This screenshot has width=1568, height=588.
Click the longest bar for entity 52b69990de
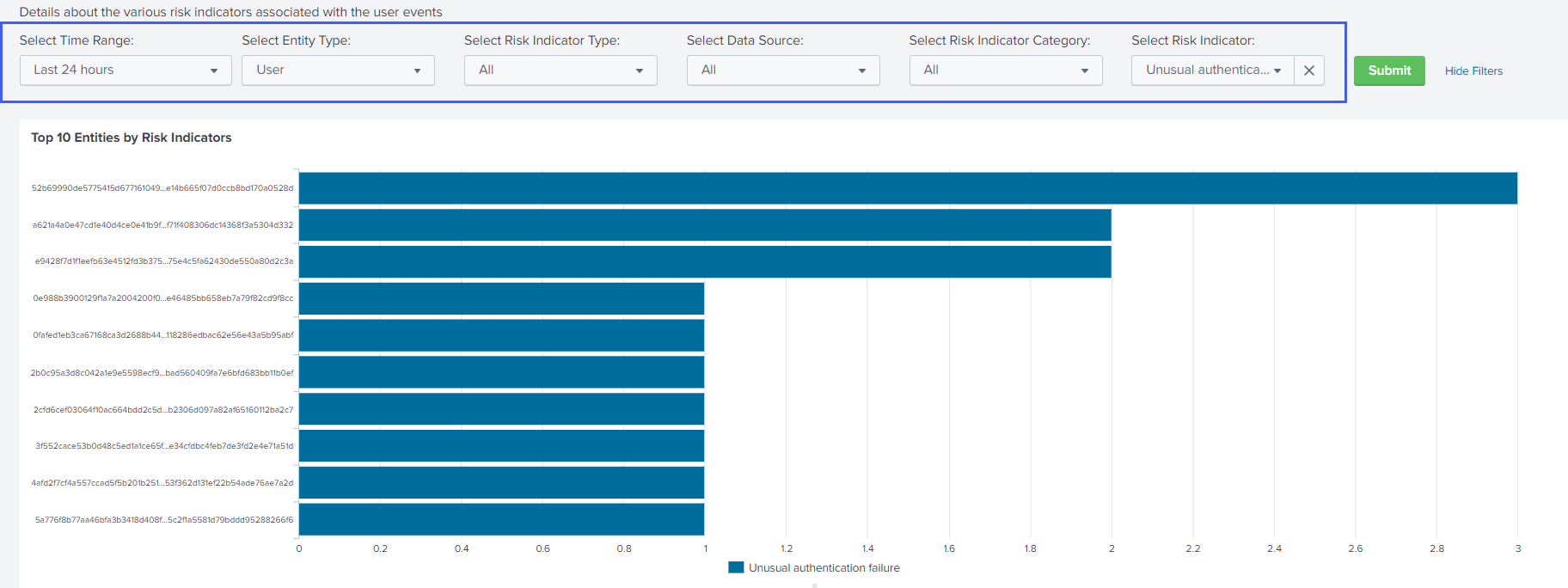point(907,188)
